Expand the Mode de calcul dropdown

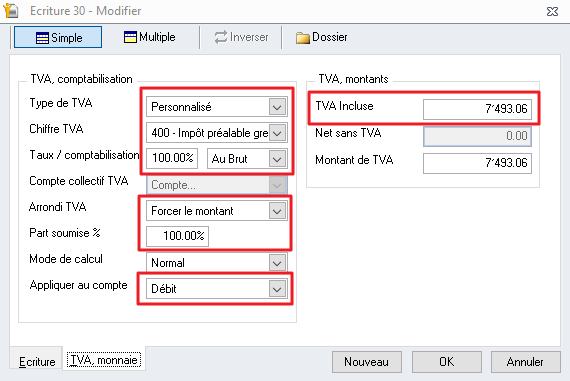coord(277,263)
